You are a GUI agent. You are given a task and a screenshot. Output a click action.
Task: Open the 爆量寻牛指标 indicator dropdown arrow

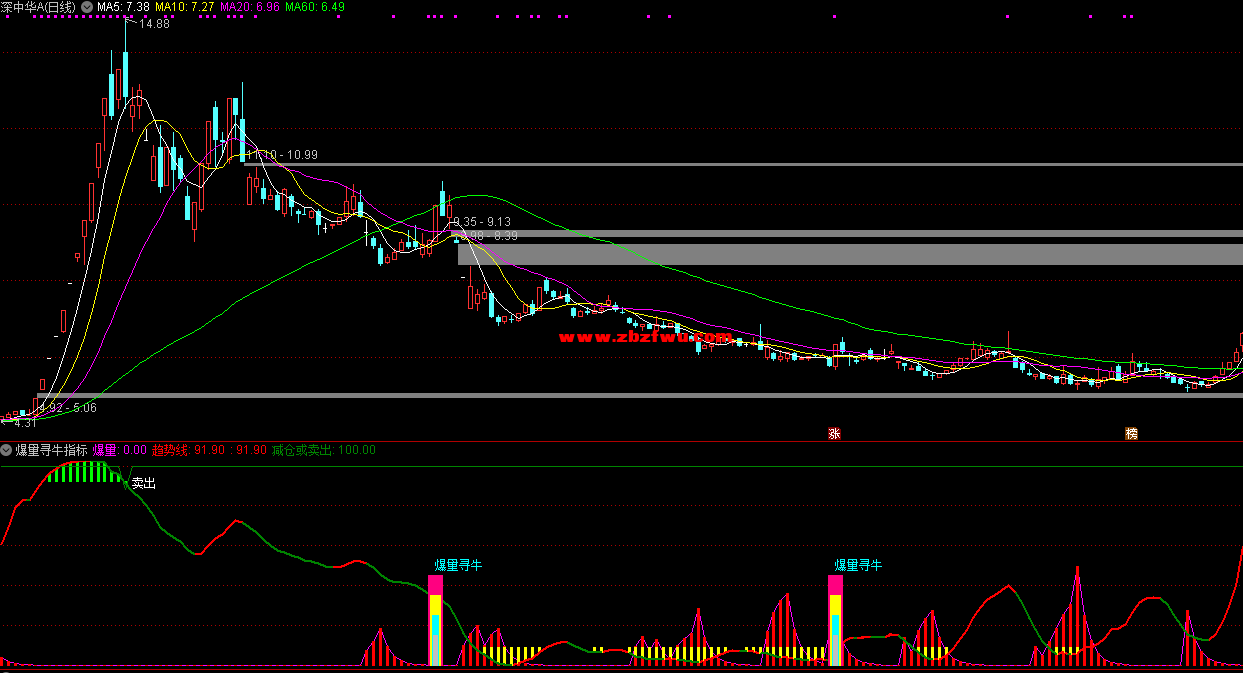pyautogui.click(x=6, y=450)
